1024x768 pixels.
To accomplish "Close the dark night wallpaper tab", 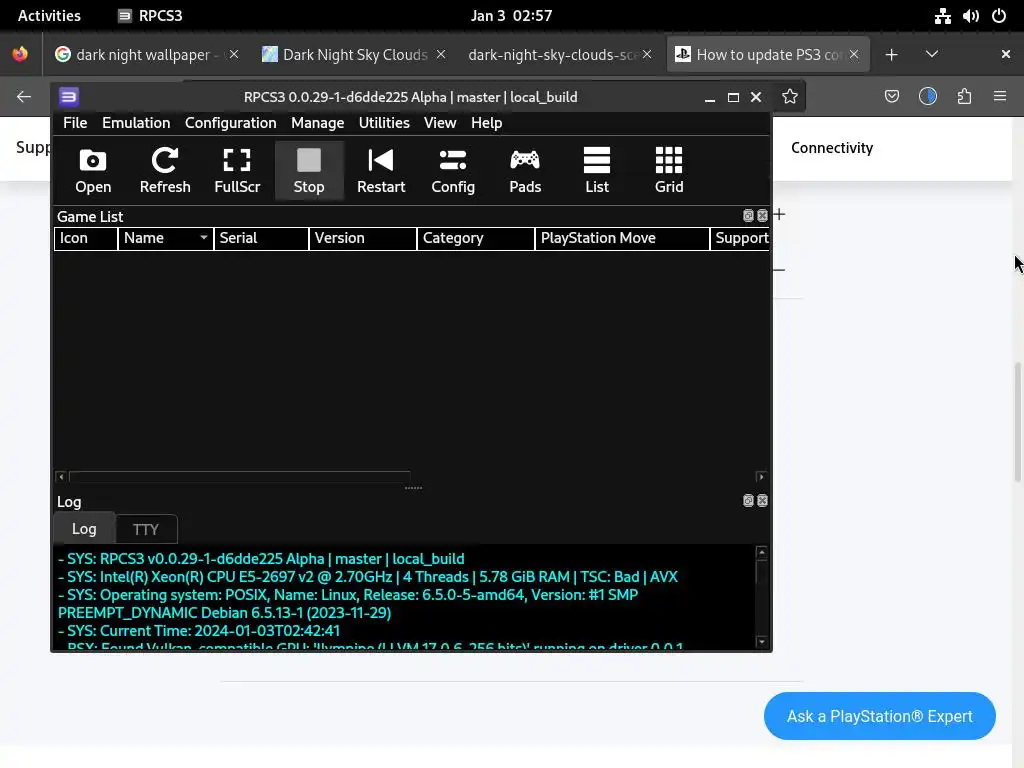I will click(x=234, y=55).
